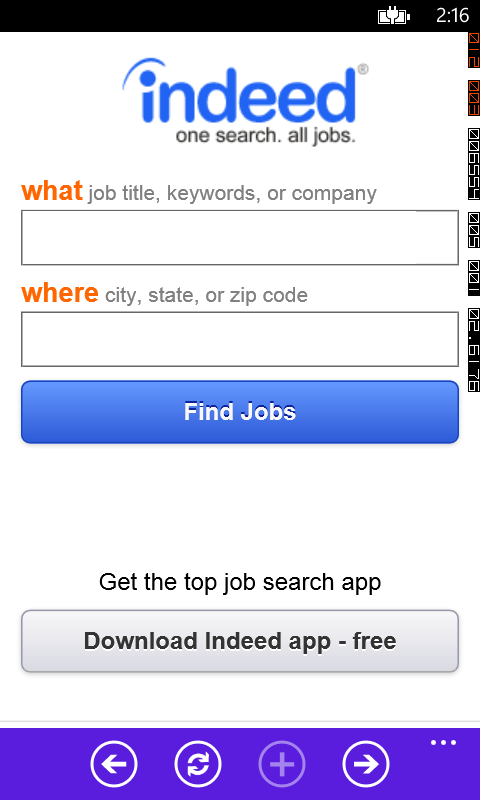
Task: Click the forward arrow icon
Action: 366,764
